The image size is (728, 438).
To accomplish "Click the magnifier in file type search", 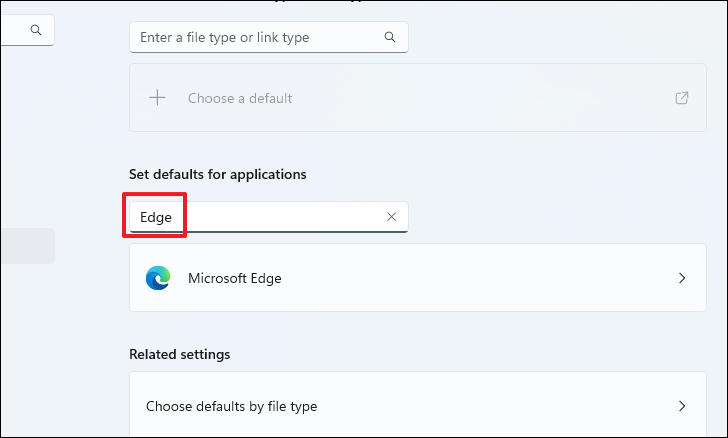I will 390,37.
